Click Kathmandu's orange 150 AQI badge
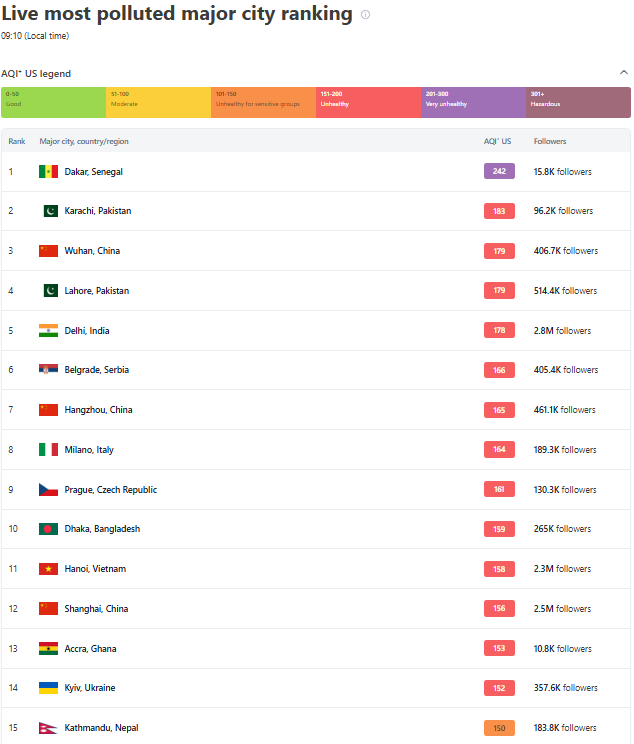The image size is (634, 744). pyautogui.click(x=499, y=728)
